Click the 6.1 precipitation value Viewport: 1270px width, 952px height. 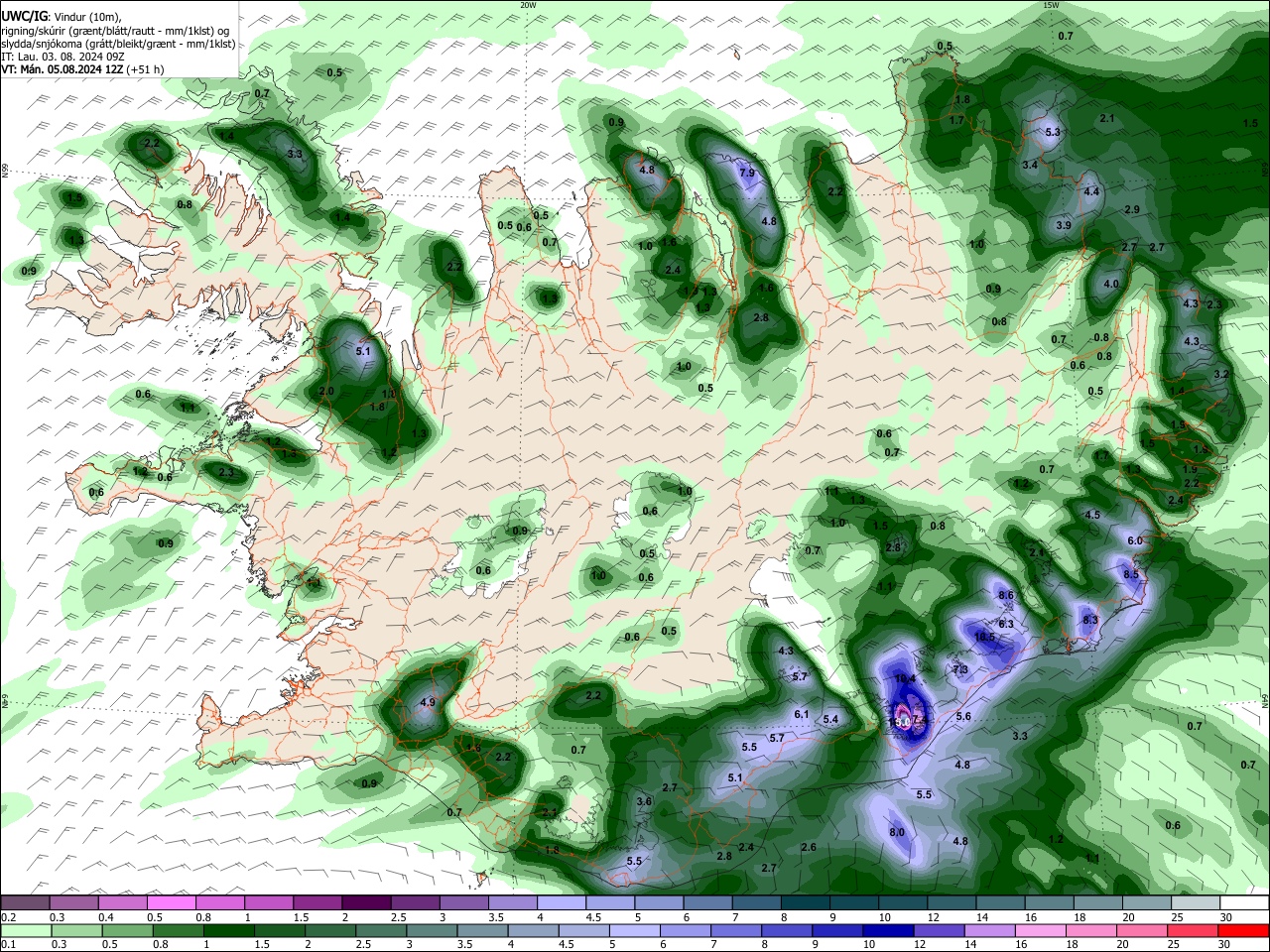(x=802, y=714)
